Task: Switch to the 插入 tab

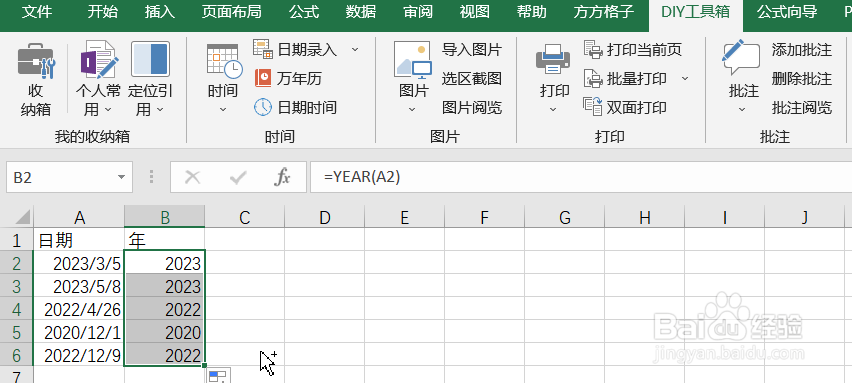Action: point(160,12)
